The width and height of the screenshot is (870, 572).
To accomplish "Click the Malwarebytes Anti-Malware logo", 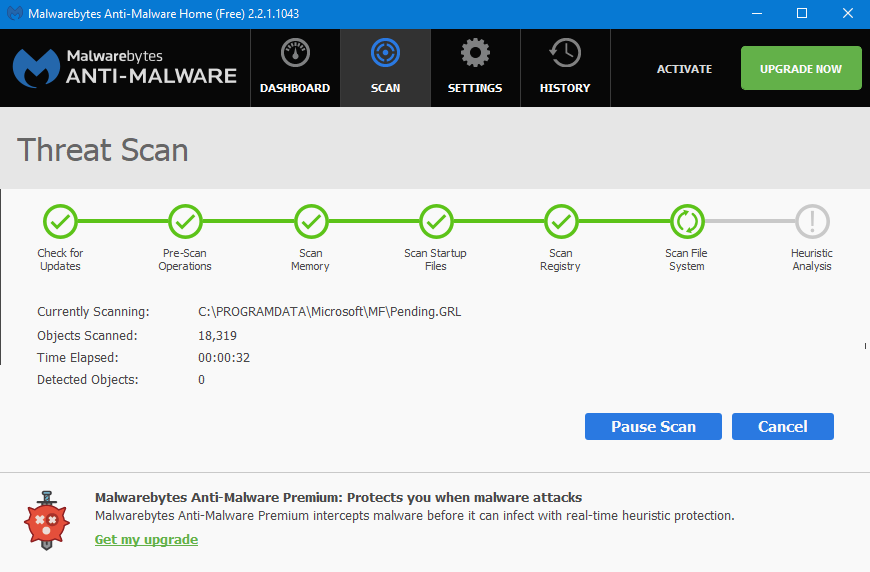I will (x=125, y=68).
